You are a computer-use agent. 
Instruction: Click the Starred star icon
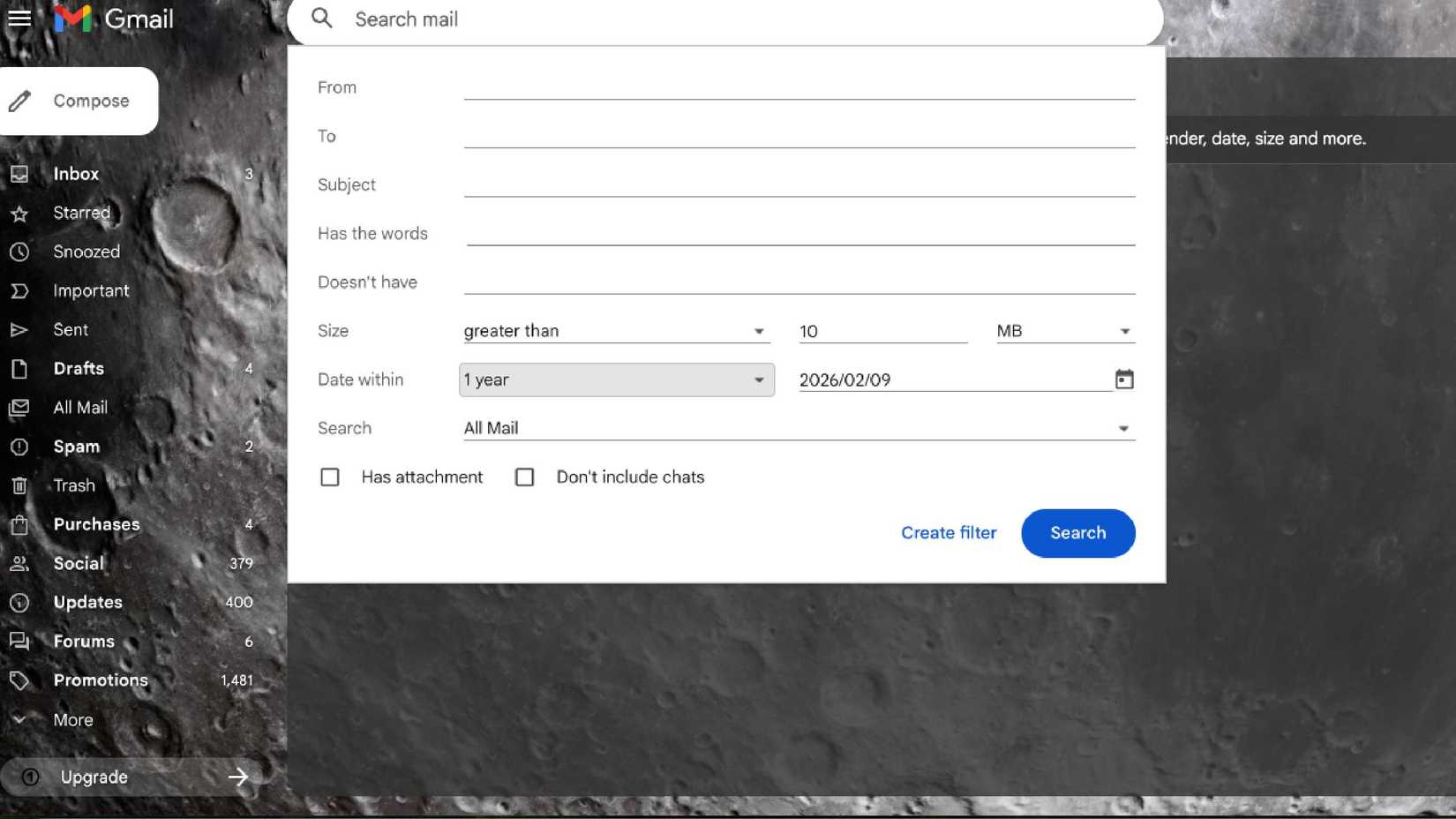19,214
